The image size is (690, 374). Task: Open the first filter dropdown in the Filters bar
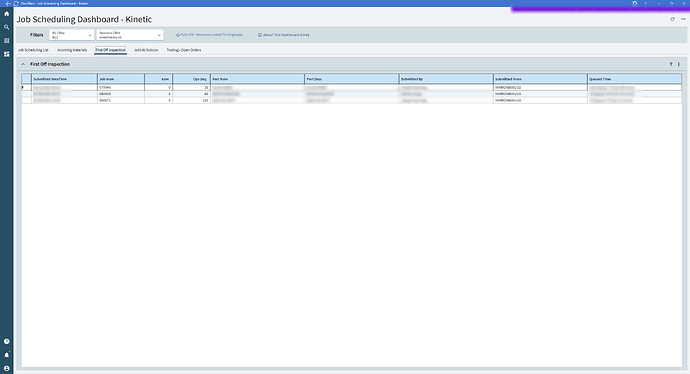(x=71, y=35)
